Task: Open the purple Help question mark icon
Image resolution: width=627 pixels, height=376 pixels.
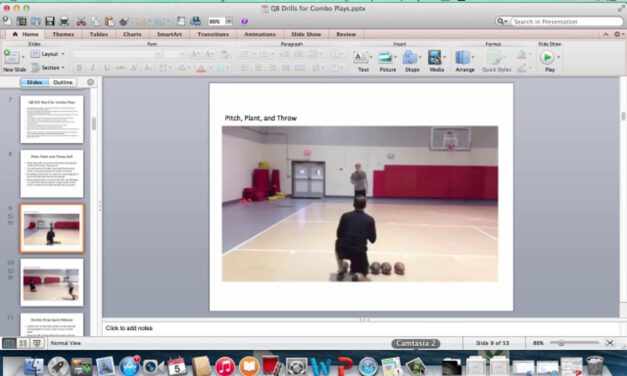Action: coord(244,21)
